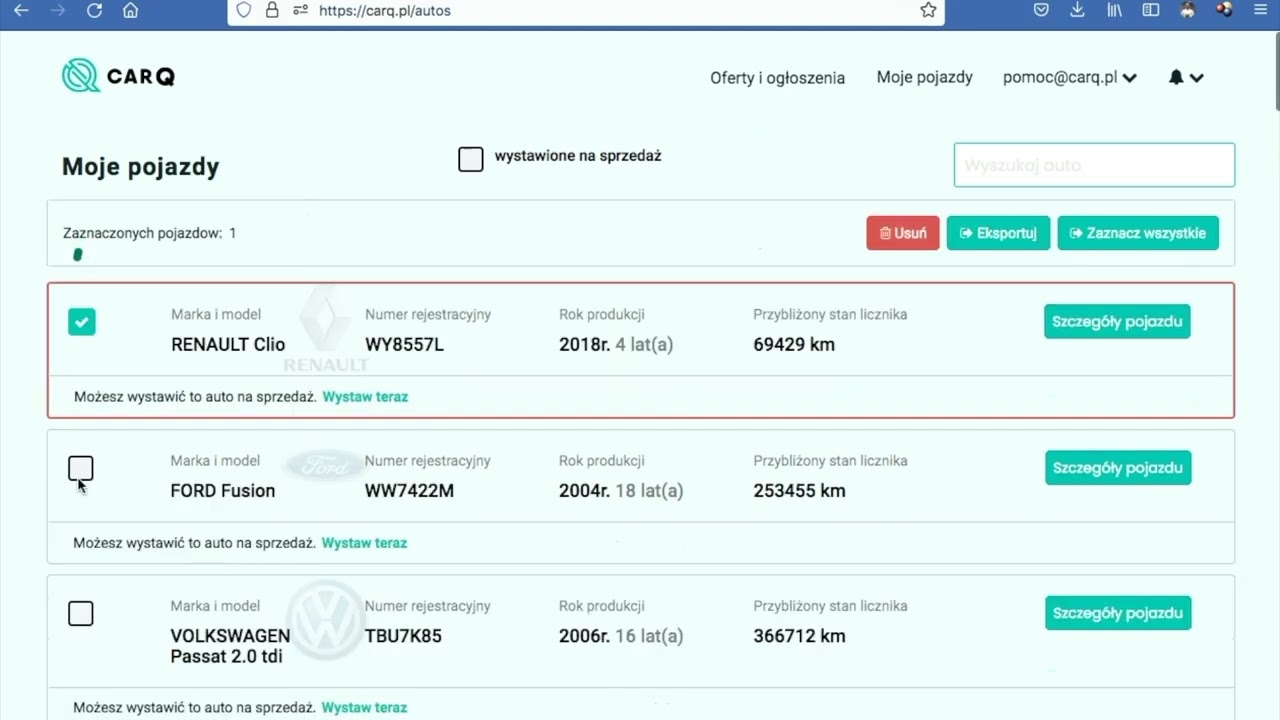Click the mileage 69429 km
The image size is (1280, 720).
(794, 345)
